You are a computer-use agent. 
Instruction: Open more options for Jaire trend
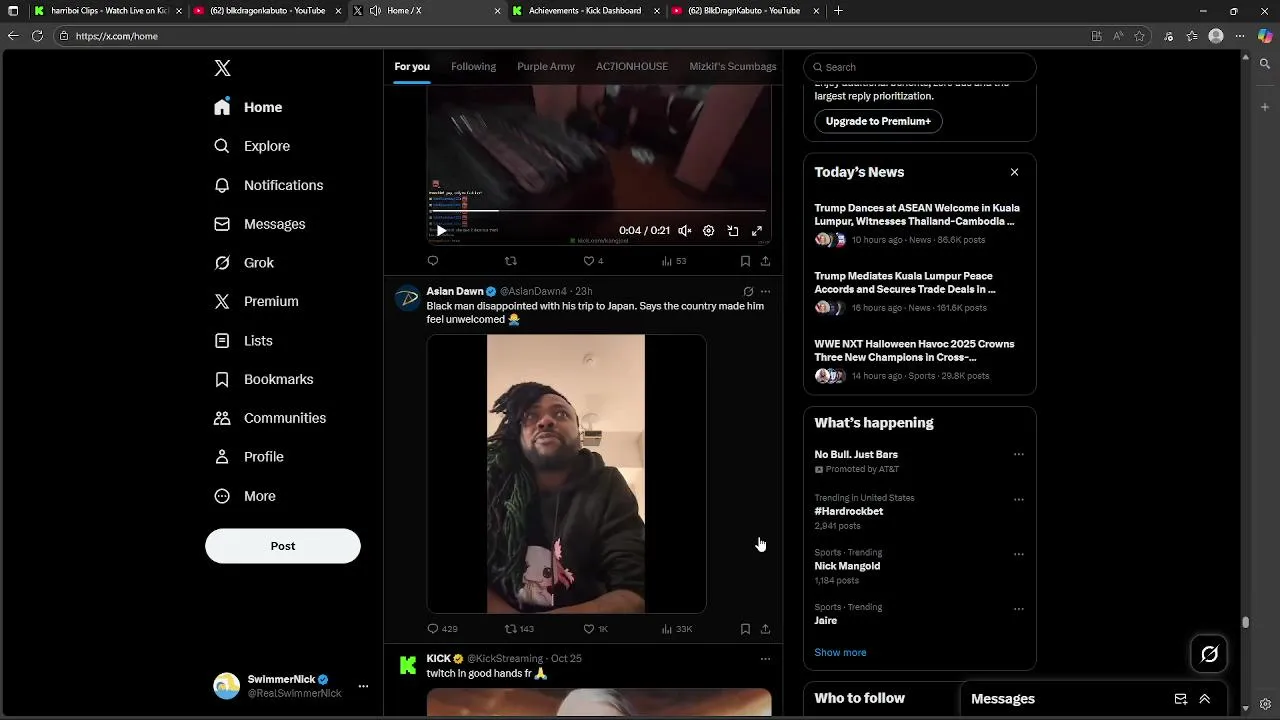[1019, 608]
